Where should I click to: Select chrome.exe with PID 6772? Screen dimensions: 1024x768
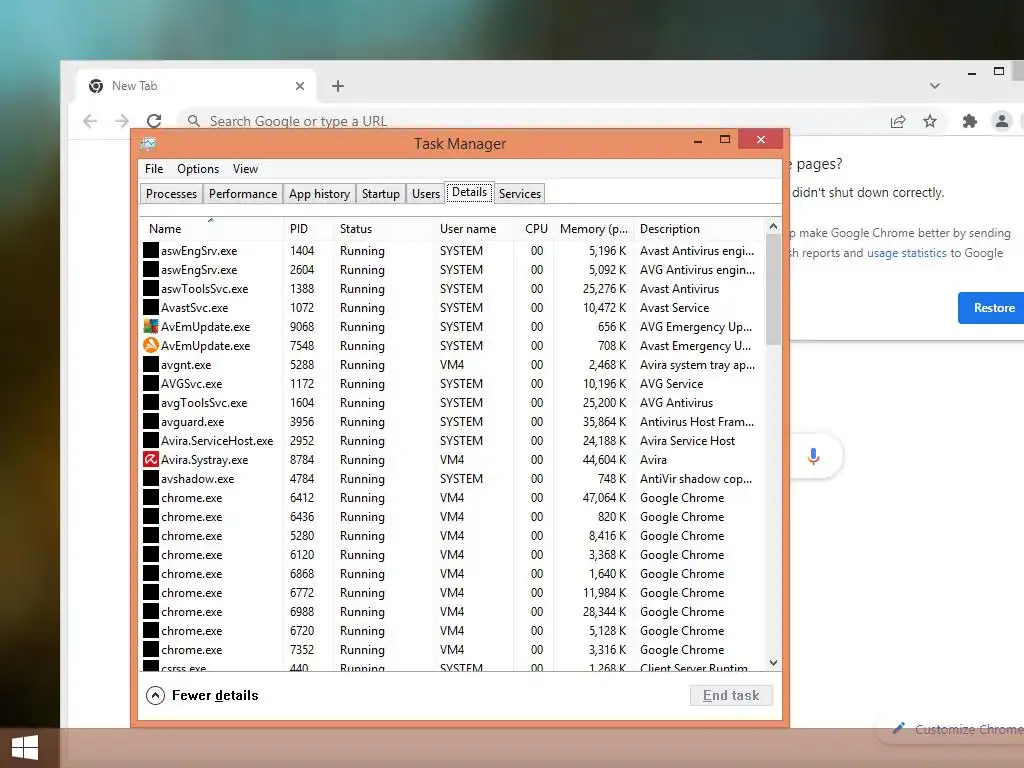tap(452, 593)
